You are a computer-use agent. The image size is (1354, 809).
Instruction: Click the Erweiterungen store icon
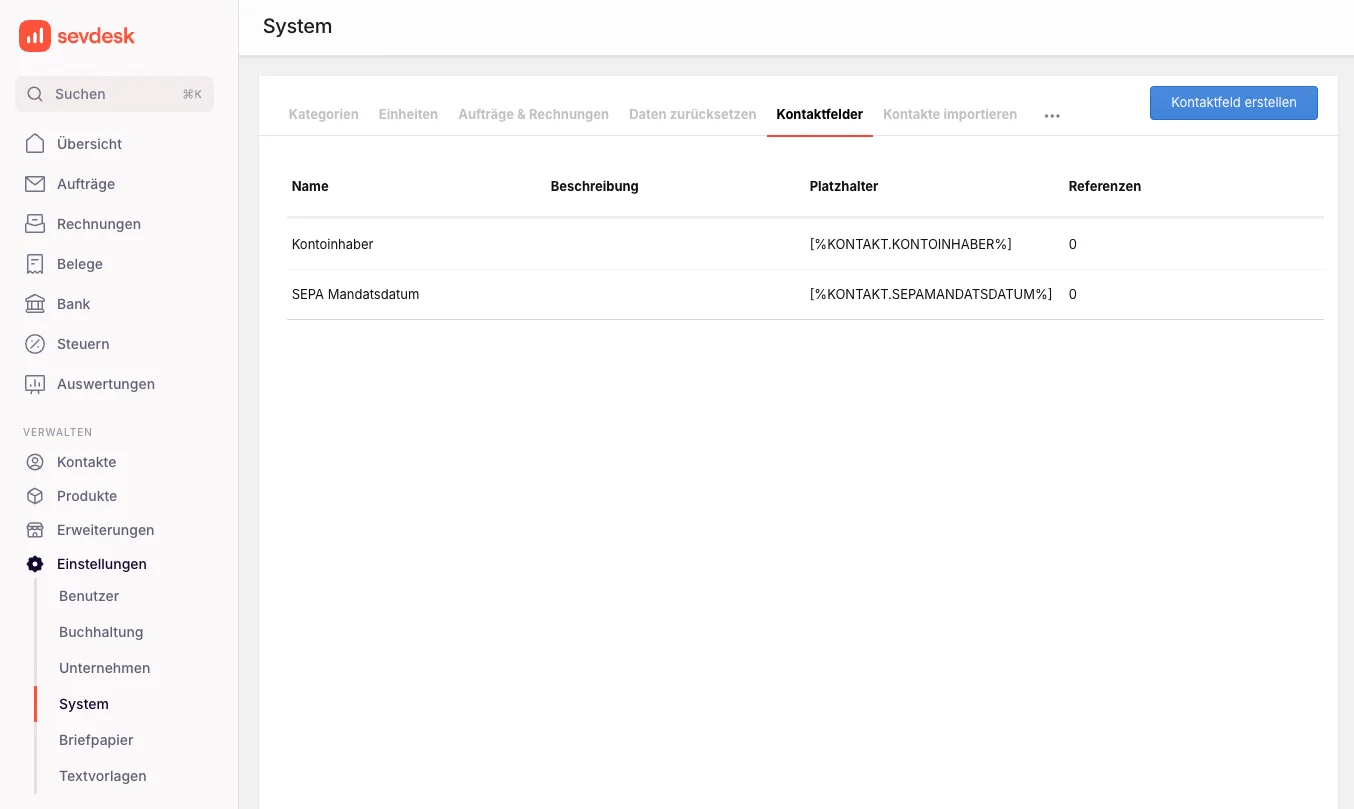(x=35, y=530)
